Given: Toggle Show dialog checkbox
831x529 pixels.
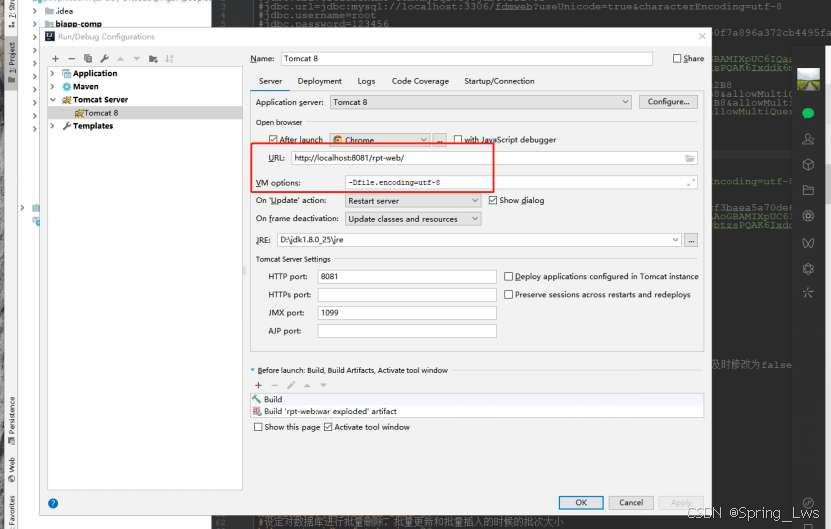Looking at the screenshot, I should tap(493, 200).
